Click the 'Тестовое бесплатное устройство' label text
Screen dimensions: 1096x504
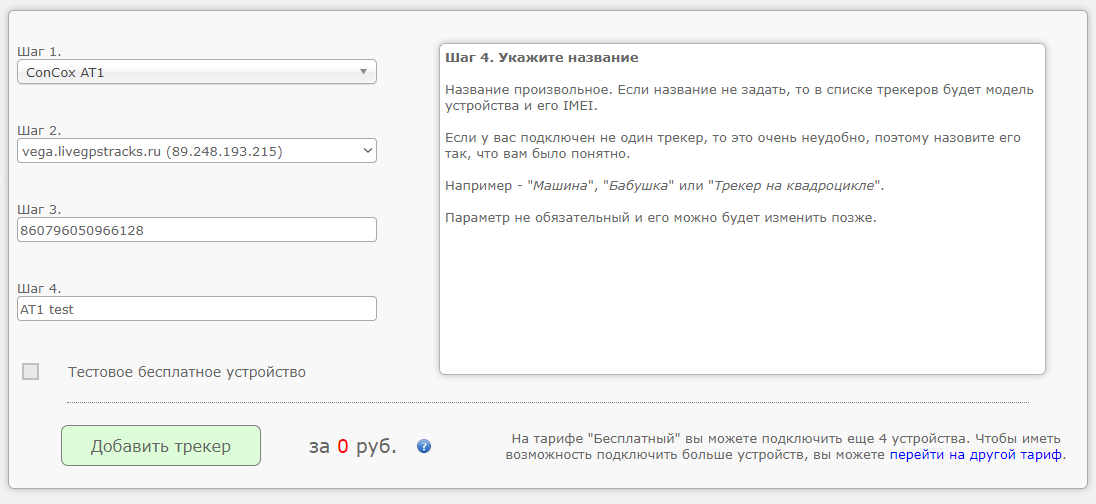point(187,372)
